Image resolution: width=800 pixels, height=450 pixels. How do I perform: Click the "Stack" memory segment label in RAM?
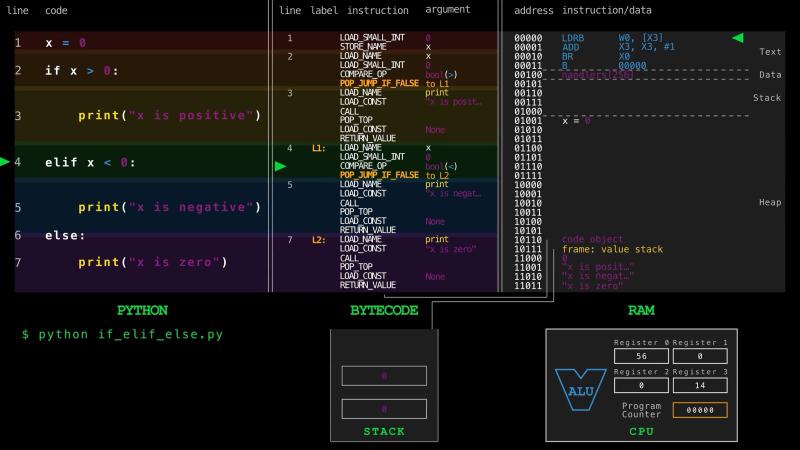pyautogui.click(x=767, y=97)
